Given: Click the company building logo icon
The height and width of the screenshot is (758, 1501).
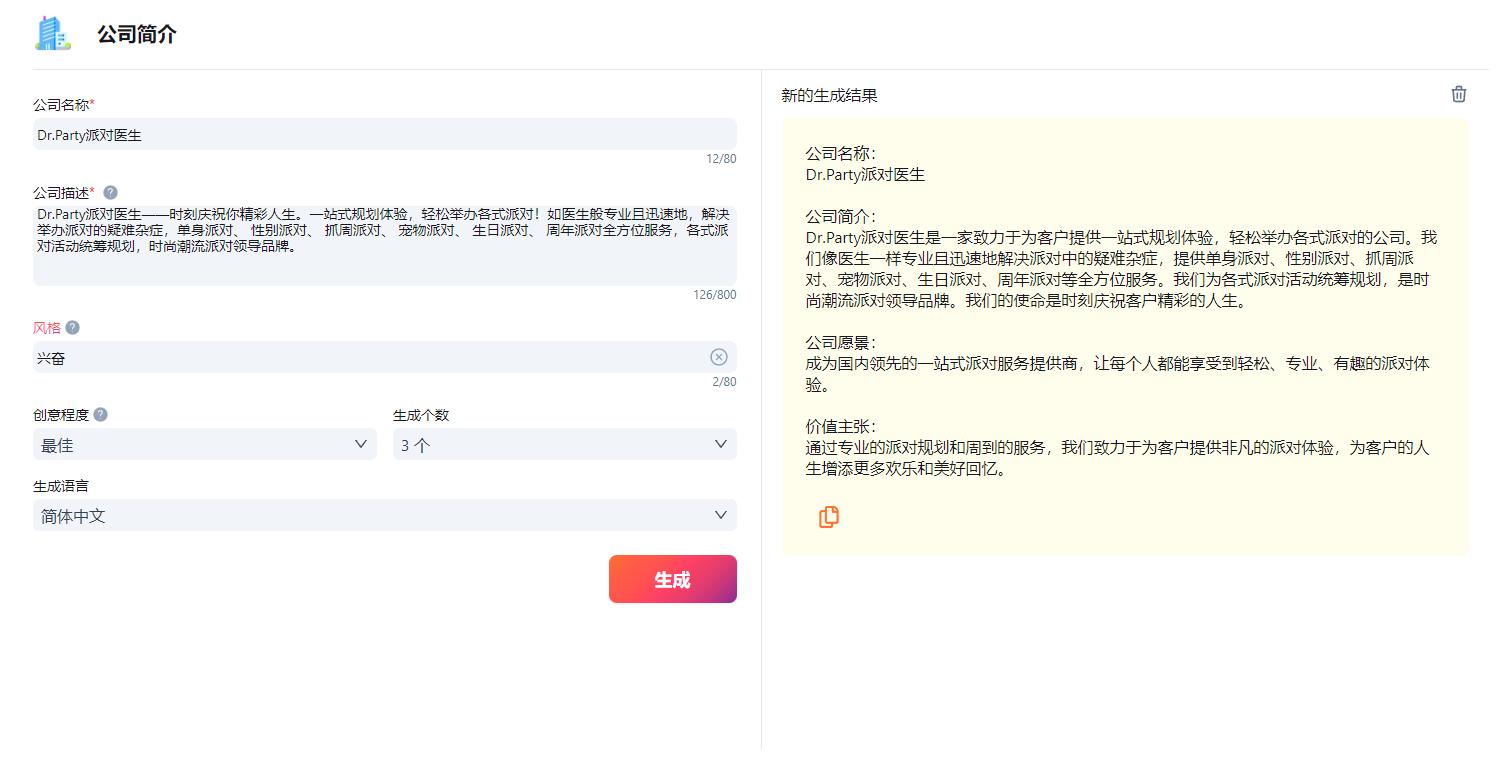Looking at the screenshot, I should 53,33.
